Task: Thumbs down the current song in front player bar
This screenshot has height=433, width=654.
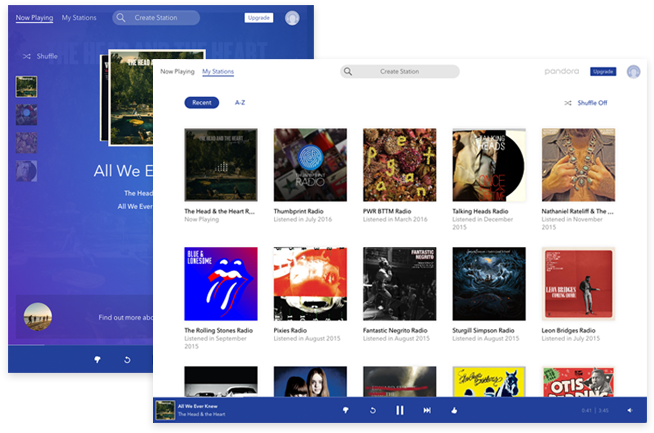Action: click(x=345, y=410)
